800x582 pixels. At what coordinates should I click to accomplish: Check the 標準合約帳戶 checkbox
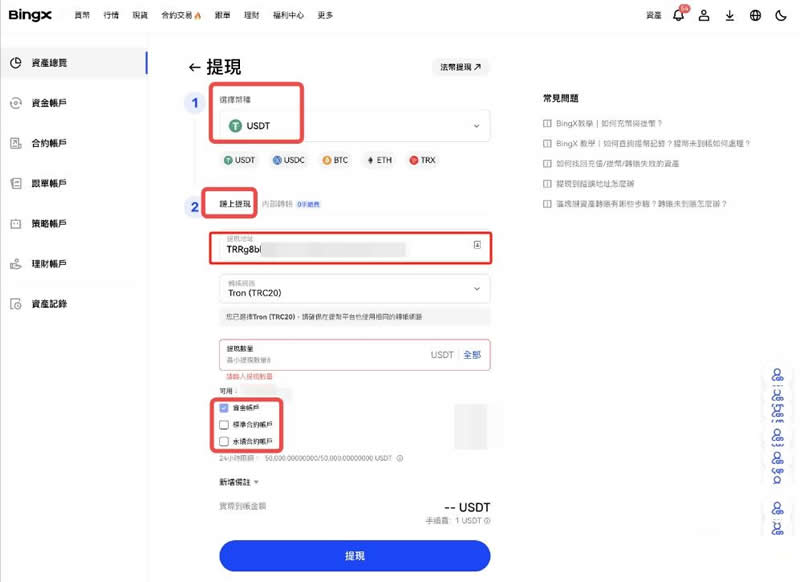(x=224, y=425)
